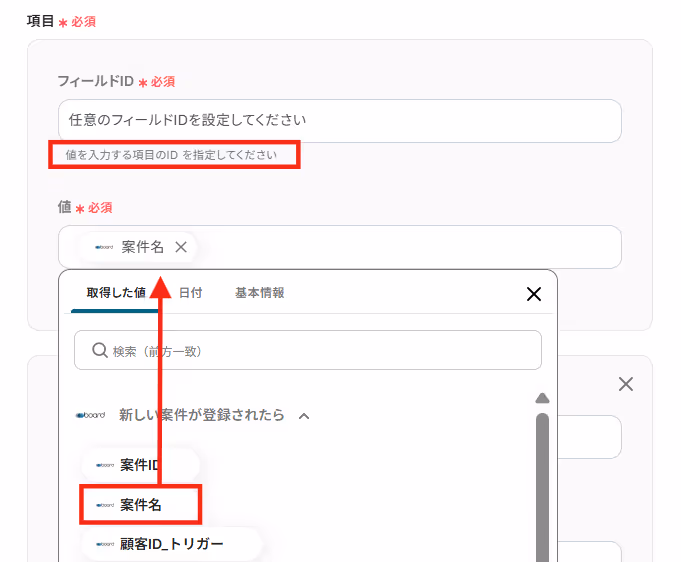Click the popup list scrollbar thumb
Screen dimensions: 681x562
[542, 487]
